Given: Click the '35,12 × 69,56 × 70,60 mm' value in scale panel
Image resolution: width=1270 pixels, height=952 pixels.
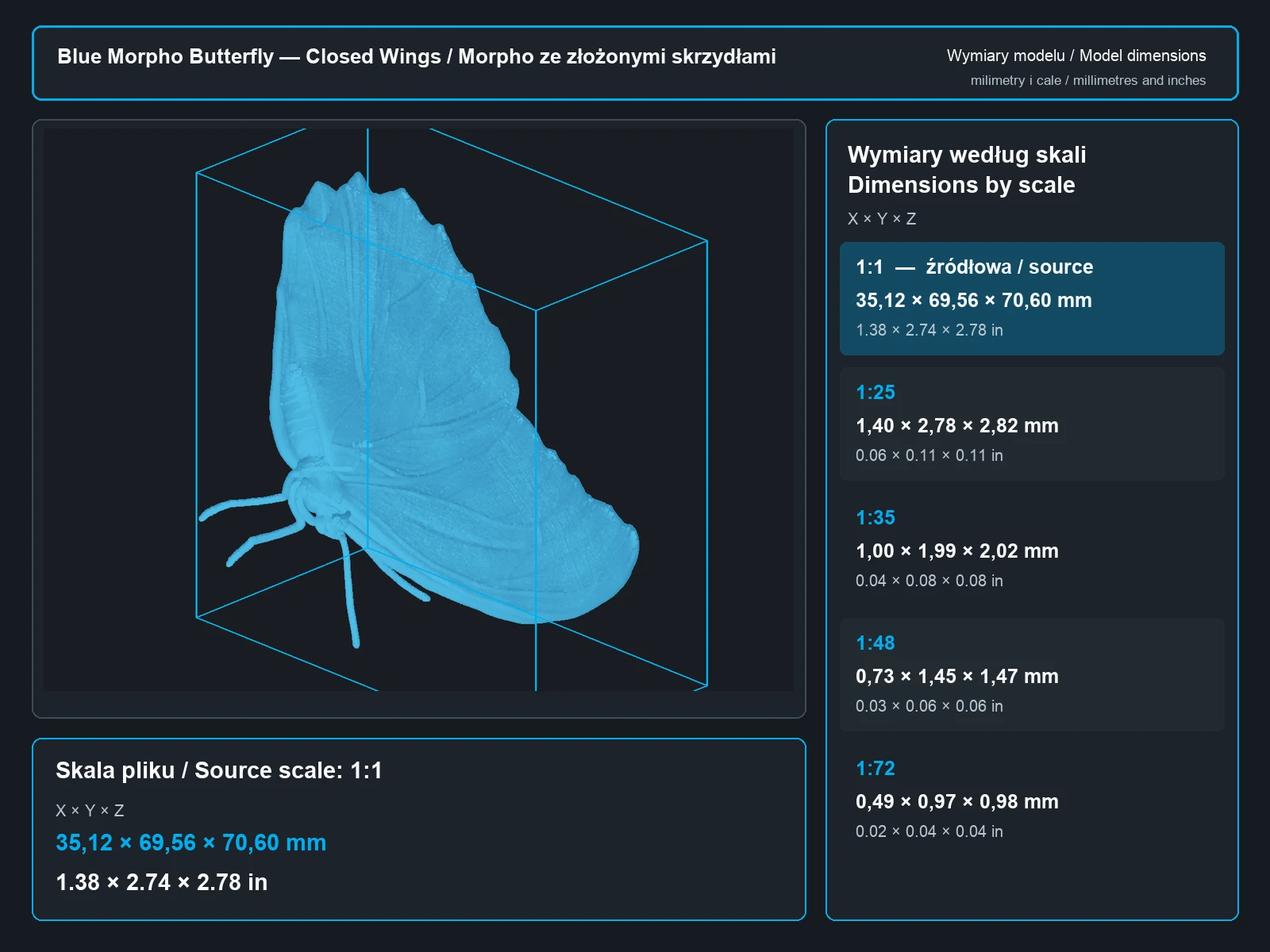Looking at the screenshot, I should coord(974,301).
